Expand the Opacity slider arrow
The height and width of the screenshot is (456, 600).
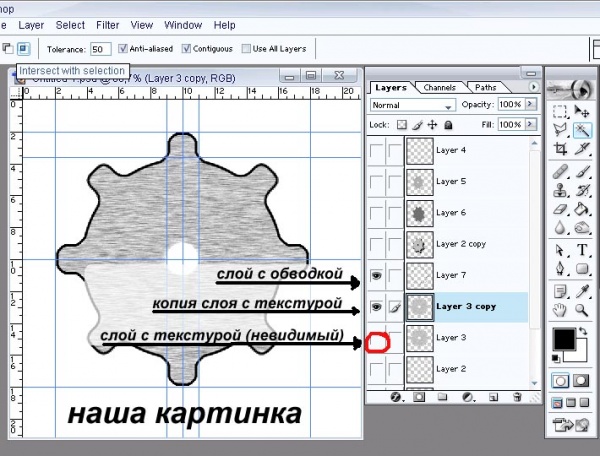[x=530, y=104]
